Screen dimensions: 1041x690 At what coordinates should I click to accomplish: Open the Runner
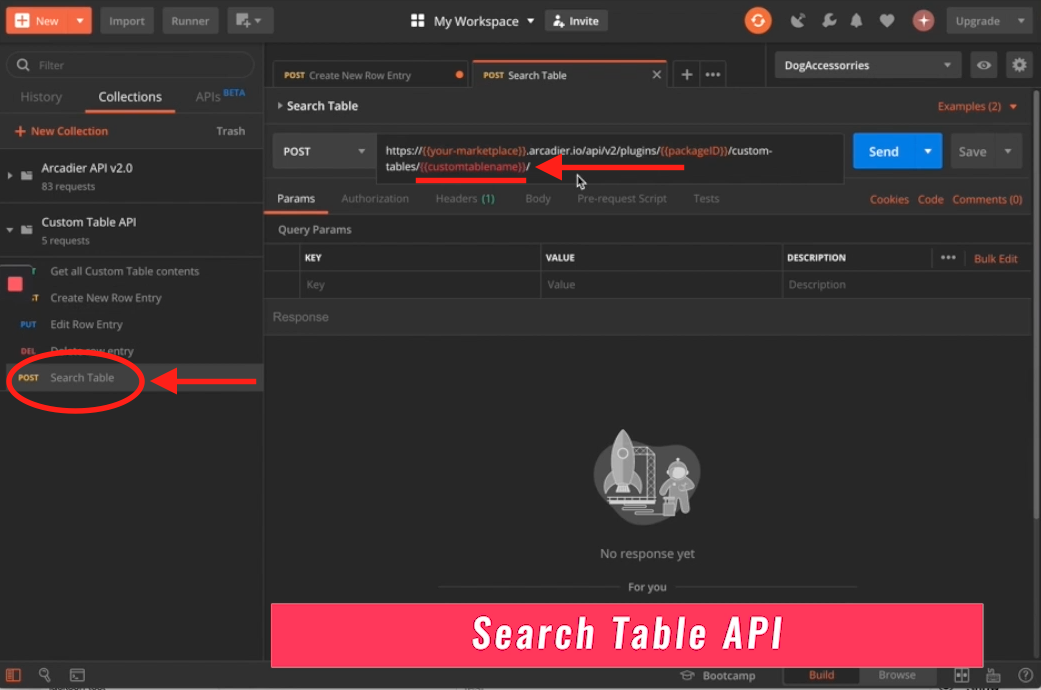pyautogui.click(x=190, y=21)
